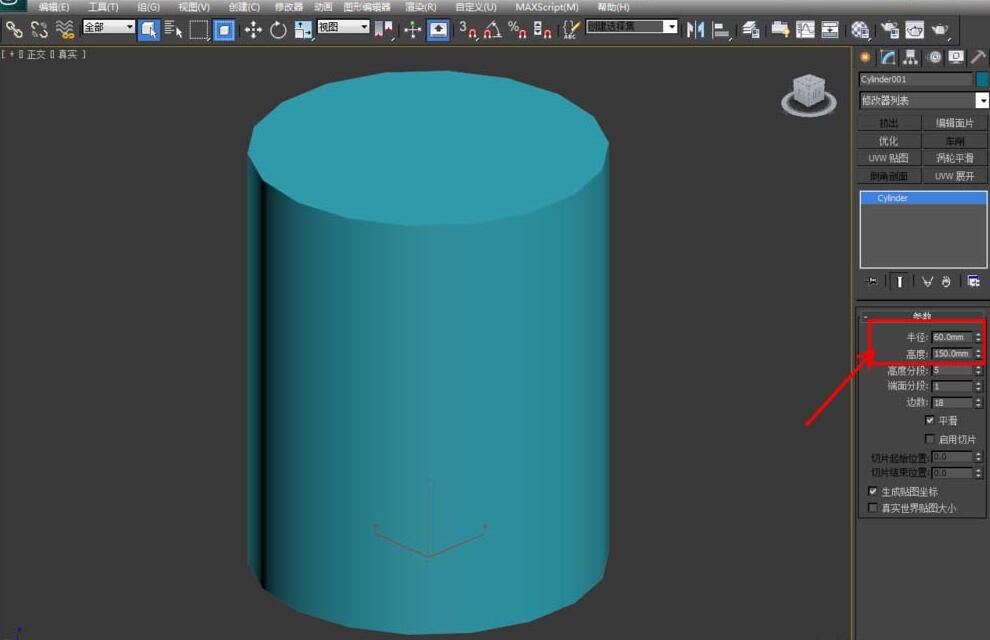Viewport: 990px width, 640px height.
Task: Activate the Select and Scale tool
Action: click(303, 30)
